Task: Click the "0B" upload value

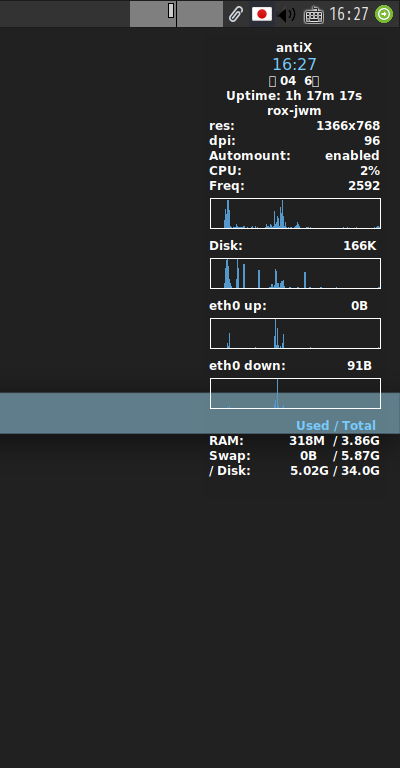Action: tap(359, 306)
